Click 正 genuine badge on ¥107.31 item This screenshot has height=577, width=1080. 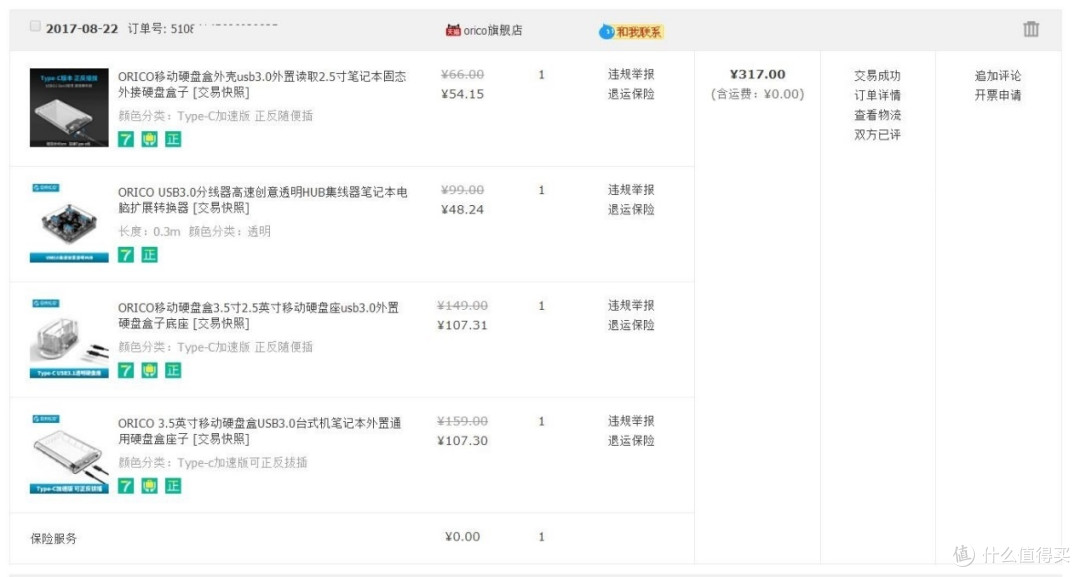(x=173, y=370)
